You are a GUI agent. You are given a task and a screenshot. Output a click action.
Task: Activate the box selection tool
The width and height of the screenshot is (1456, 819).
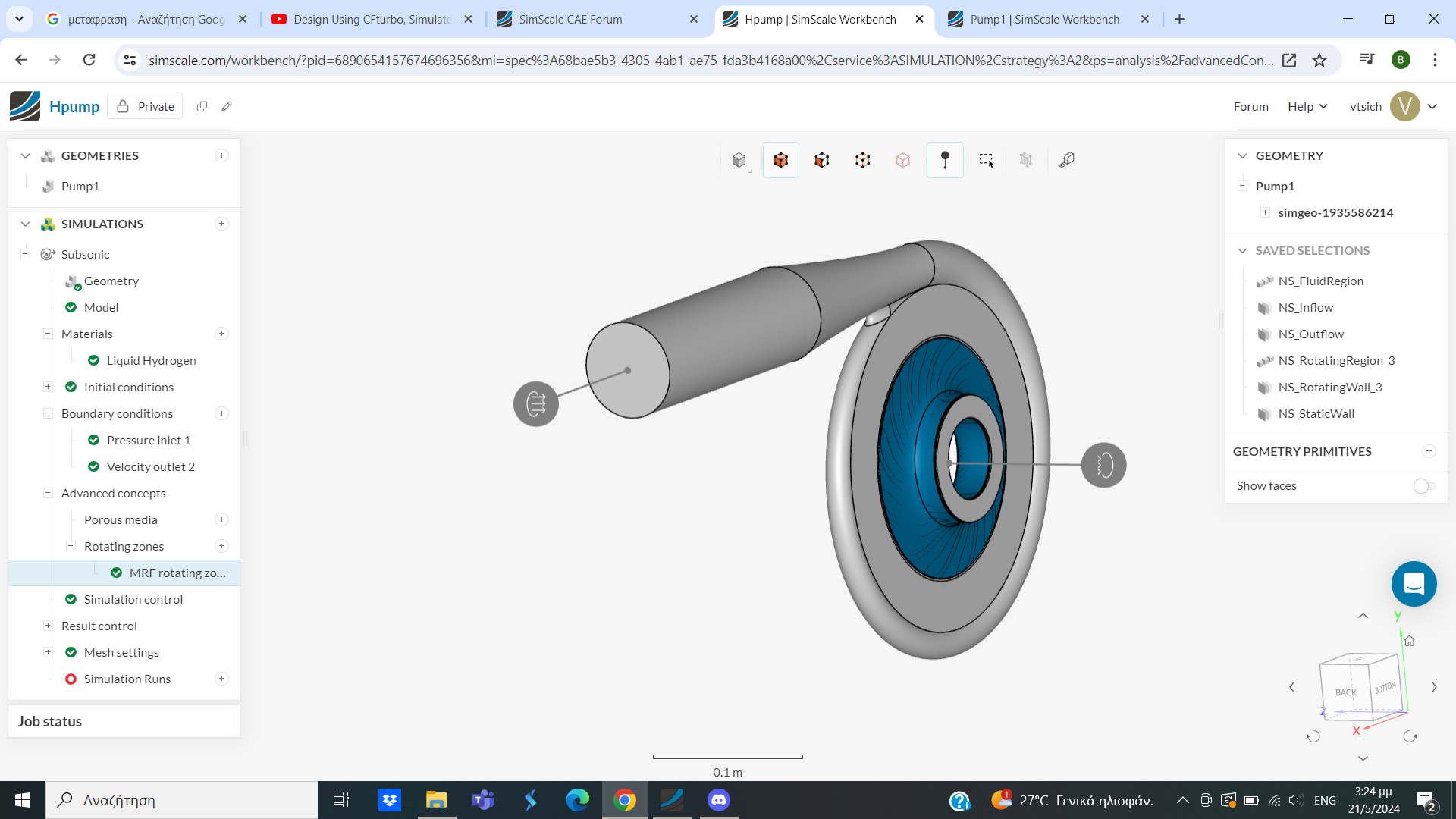point(986,160)
